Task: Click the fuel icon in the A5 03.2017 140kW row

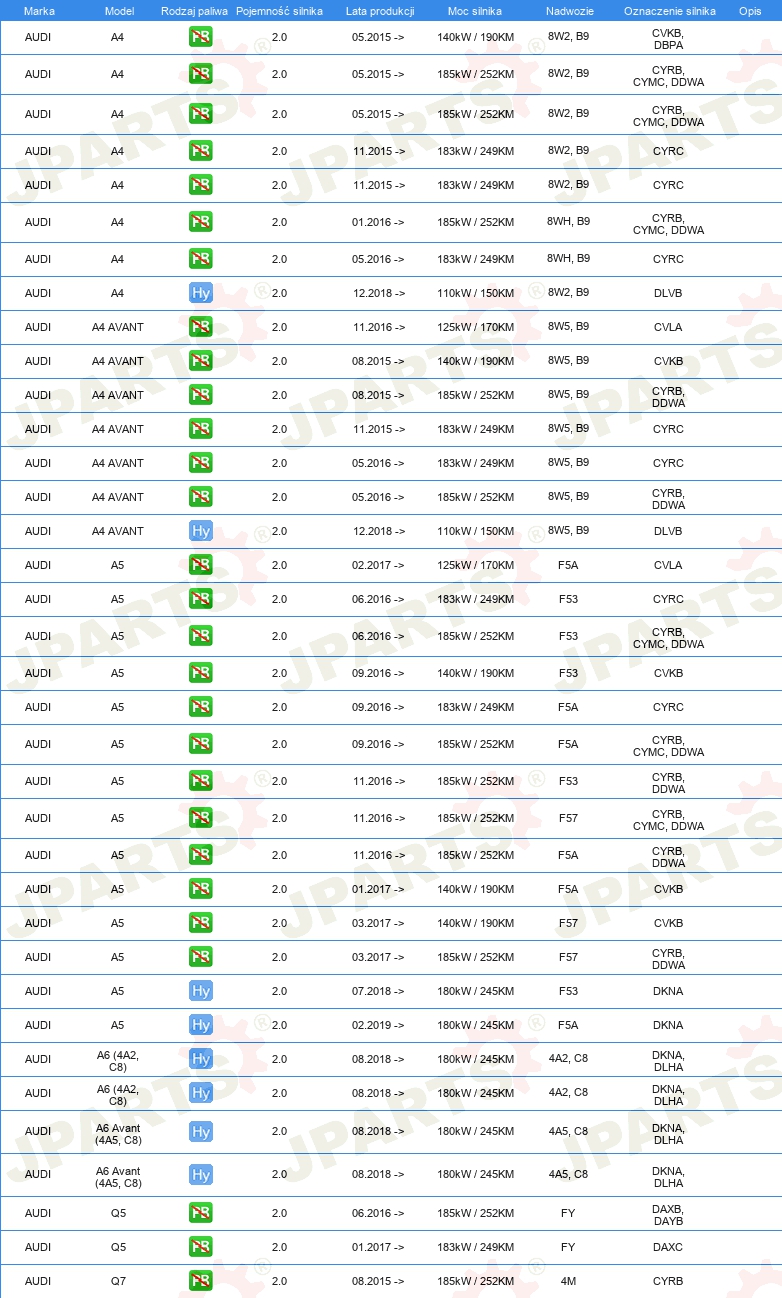Action: click(201, 923)
